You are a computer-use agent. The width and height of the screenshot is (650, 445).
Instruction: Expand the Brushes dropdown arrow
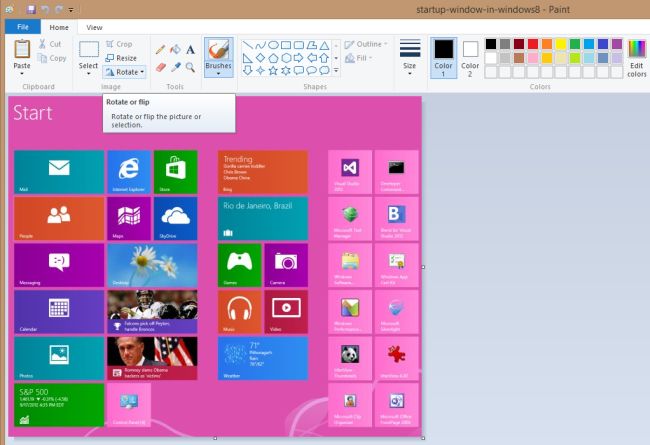(x=218, y=74)
